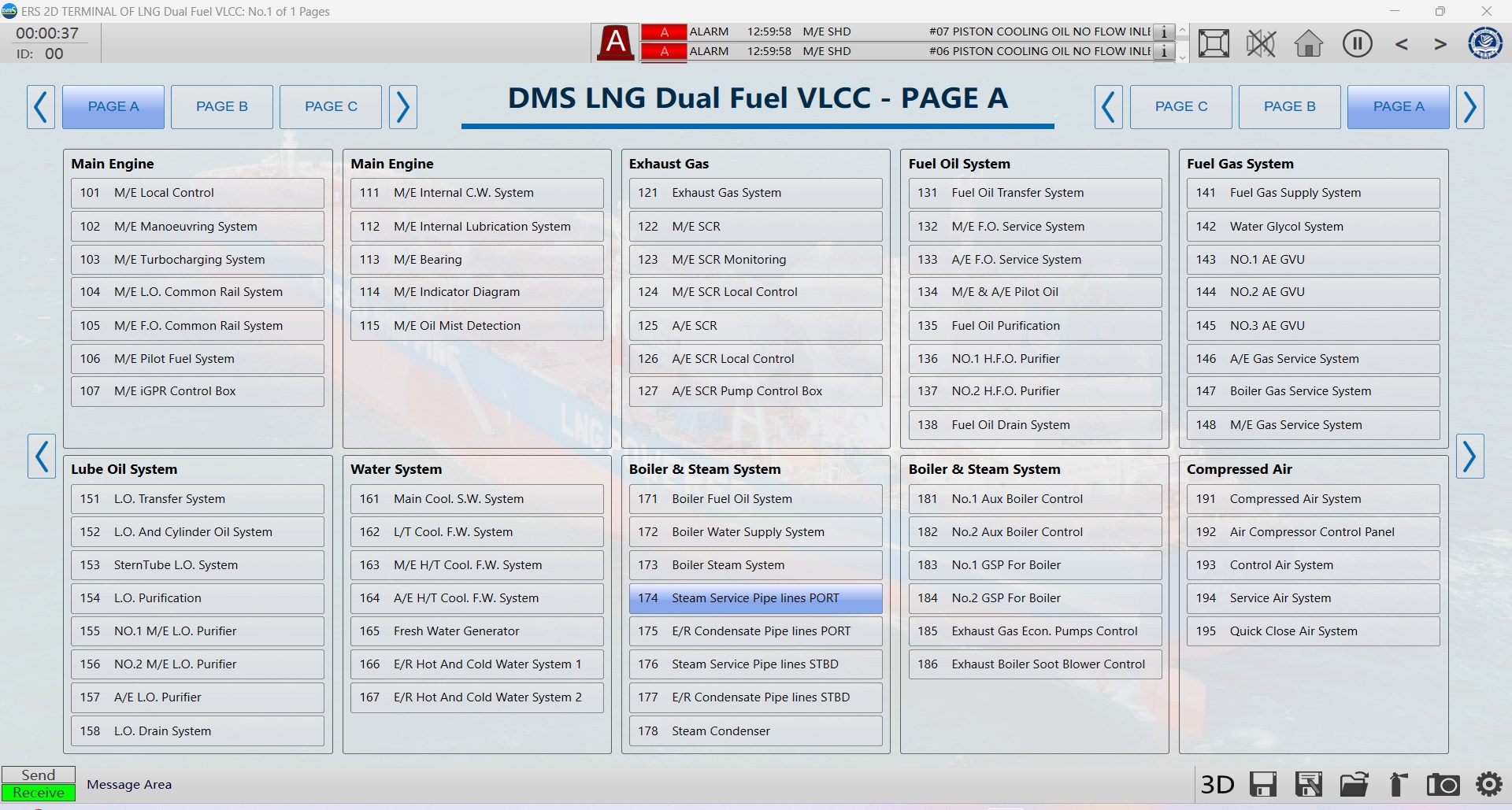Pause the simulation
The width and height of the screenshot is (1512, 810).
pyautogui.click(x=1357, y=43)
